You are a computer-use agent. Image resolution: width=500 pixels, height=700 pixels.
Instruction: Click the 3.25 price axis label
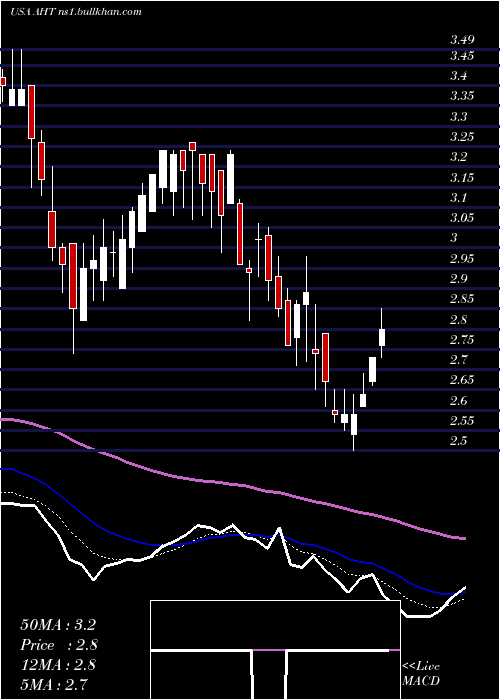[x=462, y=137]
